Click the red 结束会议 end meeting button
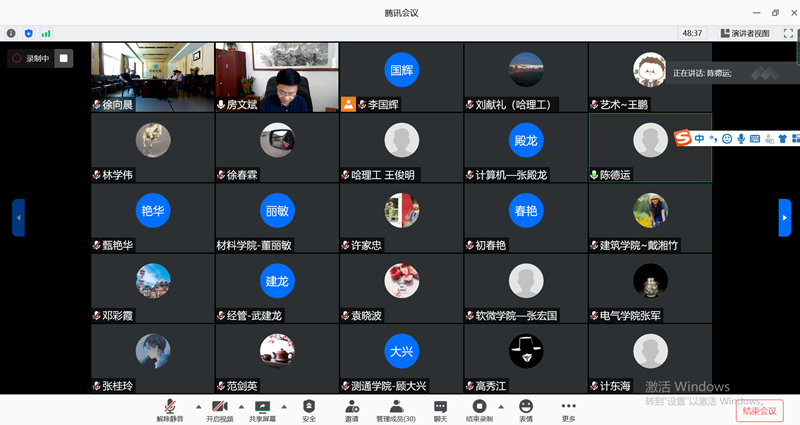Image resolution: width=800 pixels, height=425 pixels. [758, 410]
